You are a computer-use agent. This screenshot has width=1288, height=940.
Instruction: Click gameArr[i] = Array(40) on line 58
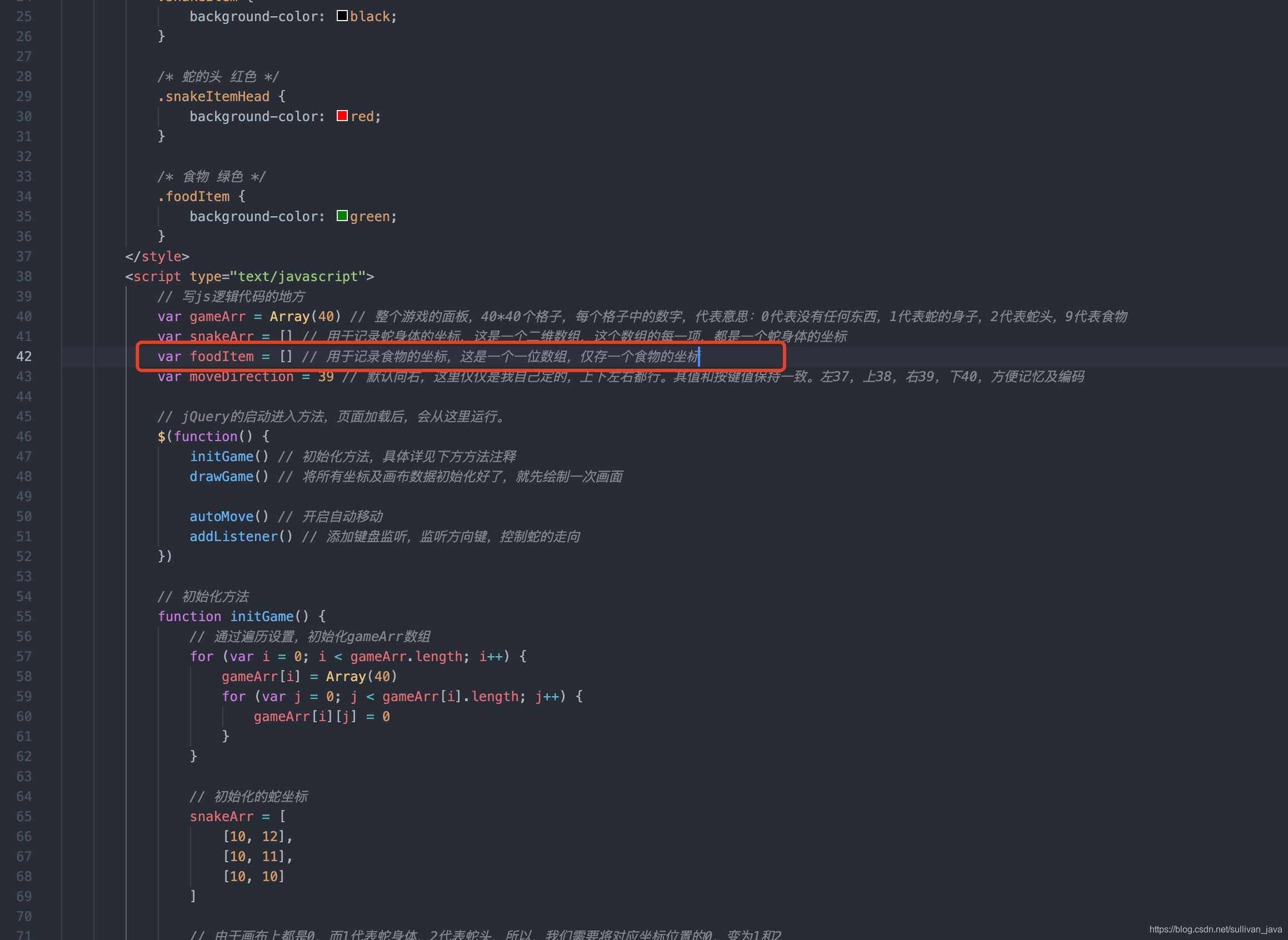point(309,677)
